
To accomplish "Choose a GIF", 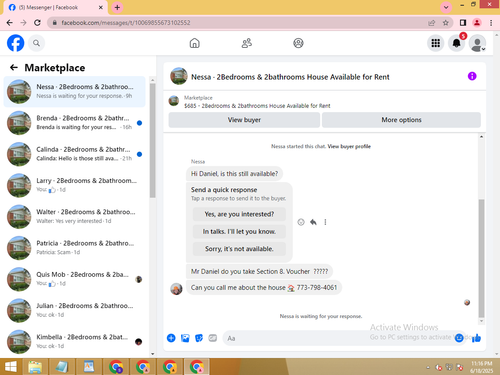I will coord(213,338).
